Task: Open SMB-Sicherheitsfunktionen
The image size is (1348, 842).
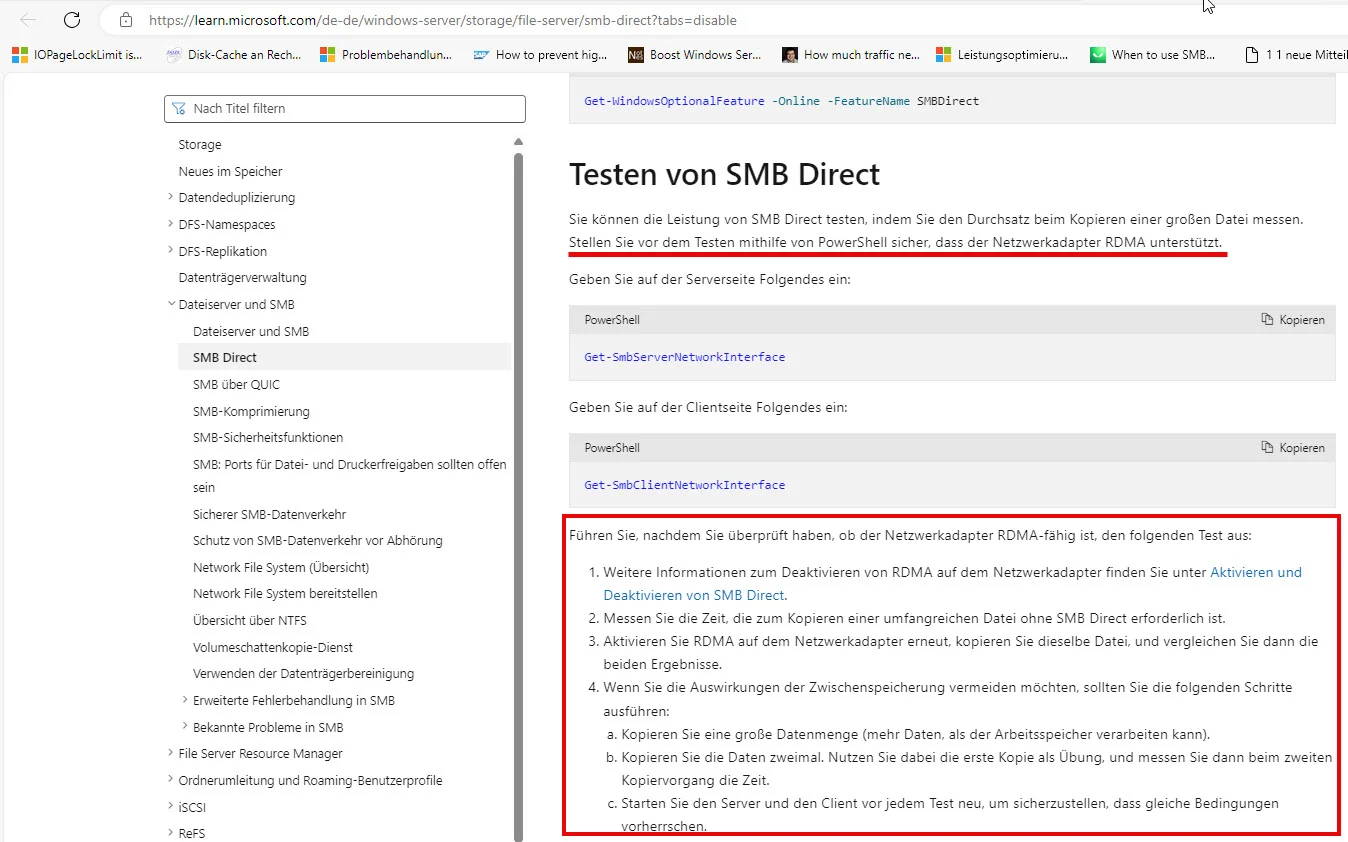Action: [x=268, y=437]
